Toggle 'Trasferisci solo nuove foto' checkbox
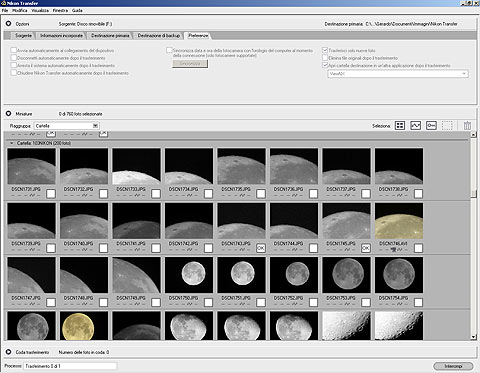The width and height of the screenshot is (480, 373). [325, 50]
